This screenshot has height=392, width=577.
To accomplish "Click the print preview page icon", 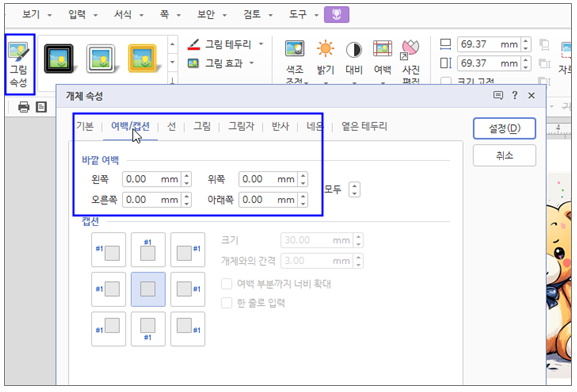I will [x=41, y=107].
